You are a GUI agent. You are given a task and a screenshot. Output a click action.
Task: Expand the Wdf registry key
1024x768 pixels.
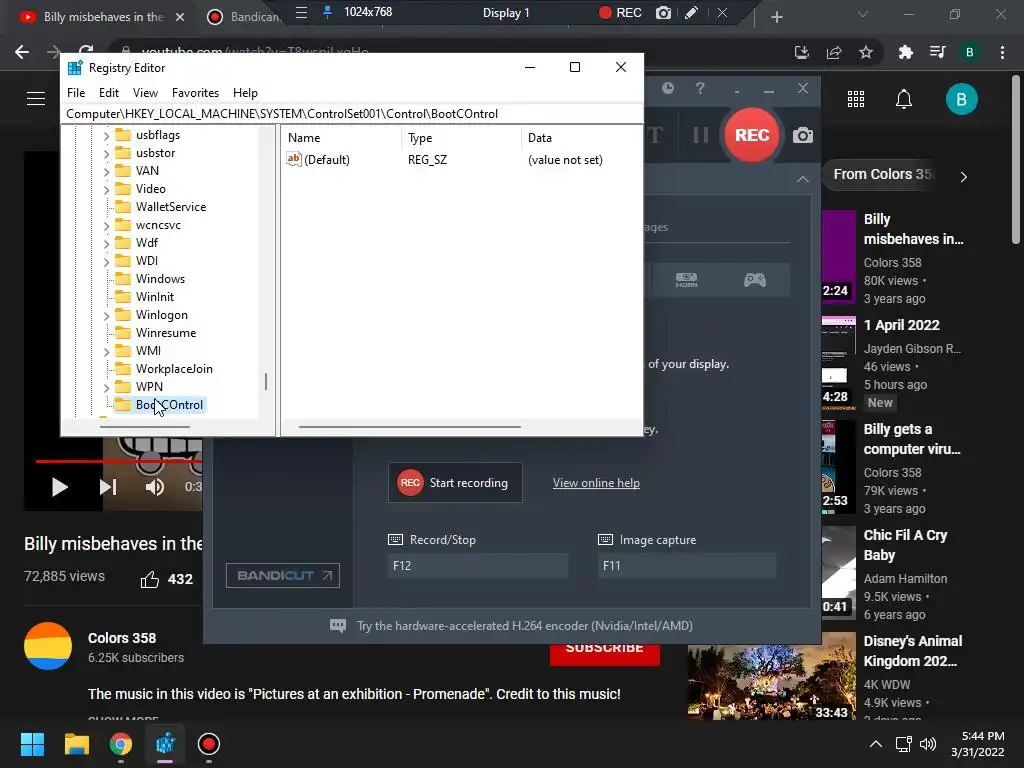click(x=106, y=243)
